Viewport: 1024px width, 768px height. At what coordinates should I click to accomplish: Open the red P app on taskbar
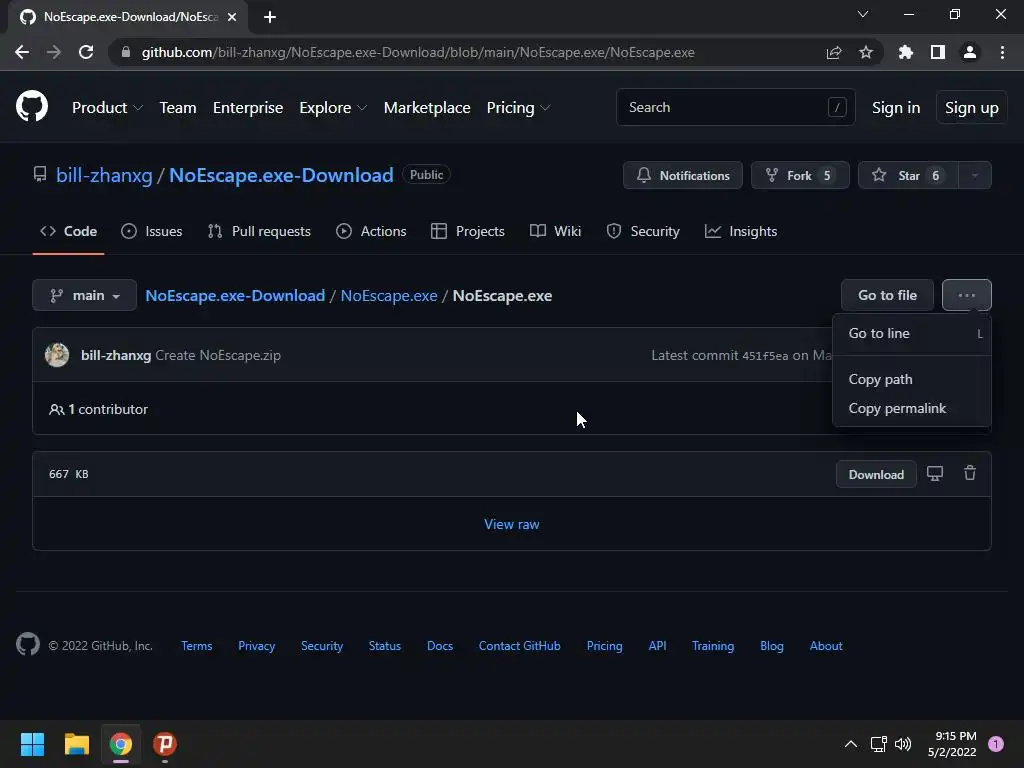(165, 744)
